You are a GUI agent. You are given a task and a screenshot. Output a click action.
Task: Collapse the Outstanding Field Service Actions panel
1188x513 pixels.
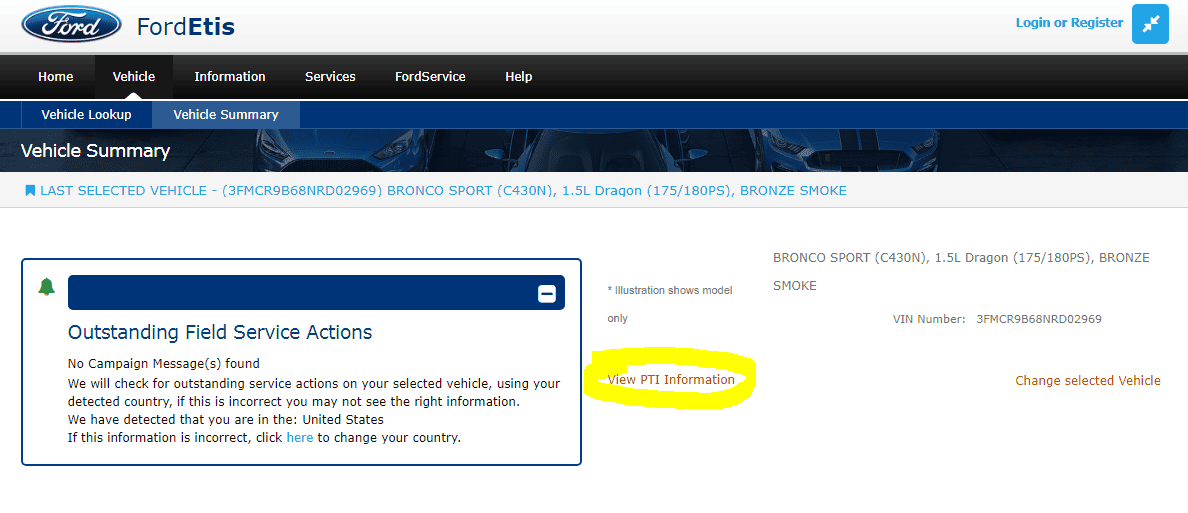point(546,293)
